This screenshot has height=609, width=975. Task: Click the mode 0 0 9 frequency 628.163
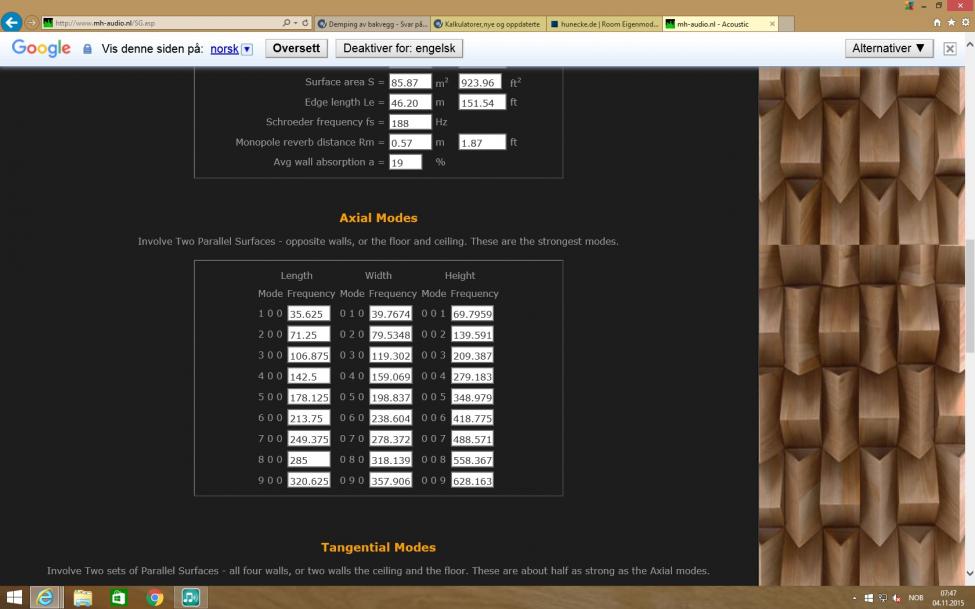click(x=472, y=480)
